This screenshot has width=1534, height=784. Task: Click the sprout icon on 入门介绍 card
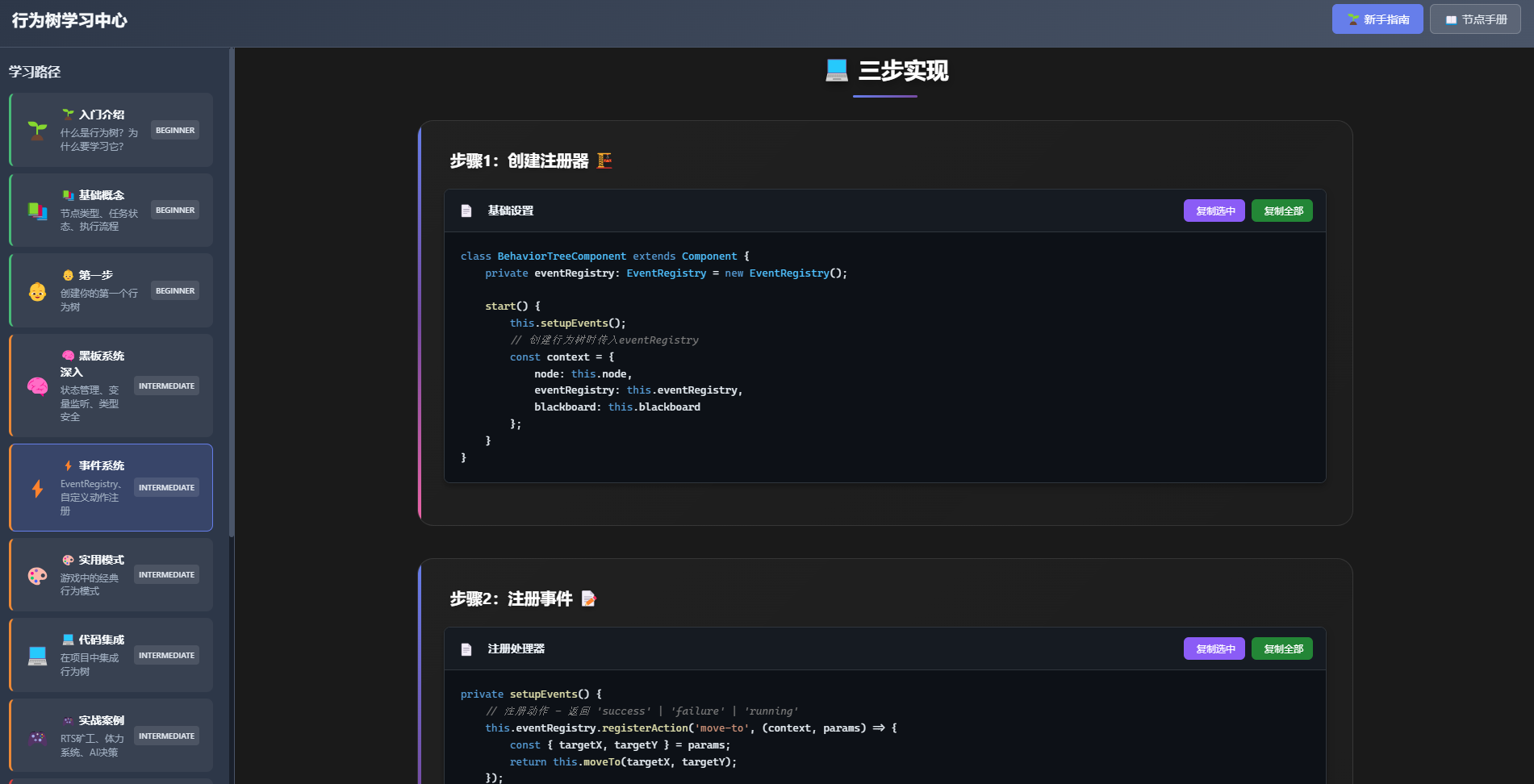point(37,130)
